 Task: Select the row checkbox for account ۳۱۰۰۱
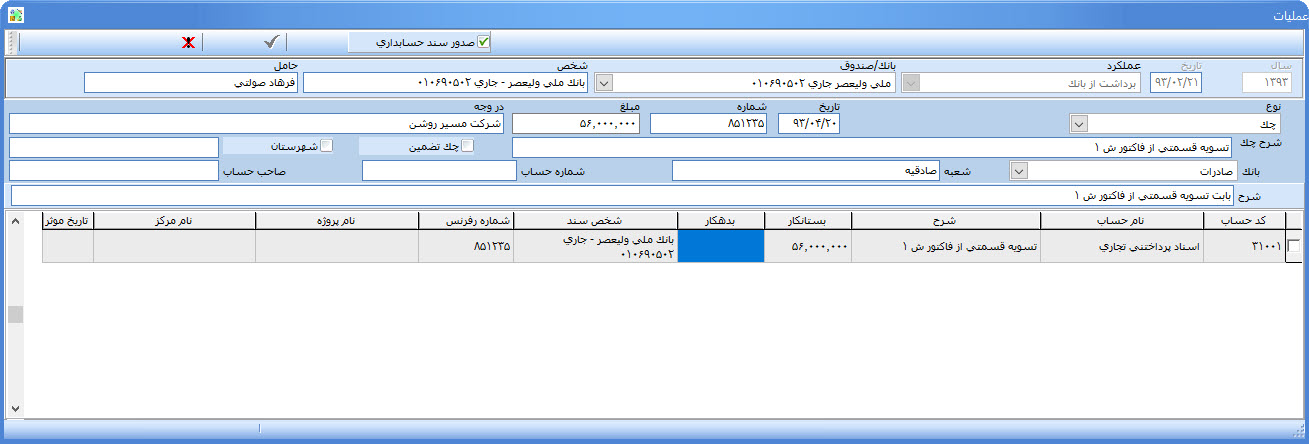click(x=1293, y=246)
